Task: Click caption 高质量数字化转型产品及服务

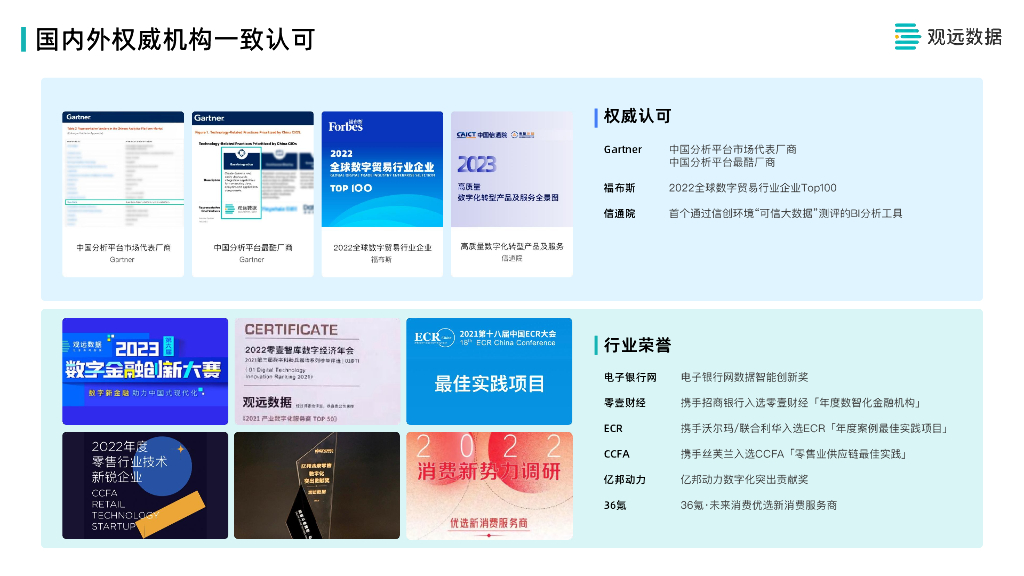Action: pos(512,246)
